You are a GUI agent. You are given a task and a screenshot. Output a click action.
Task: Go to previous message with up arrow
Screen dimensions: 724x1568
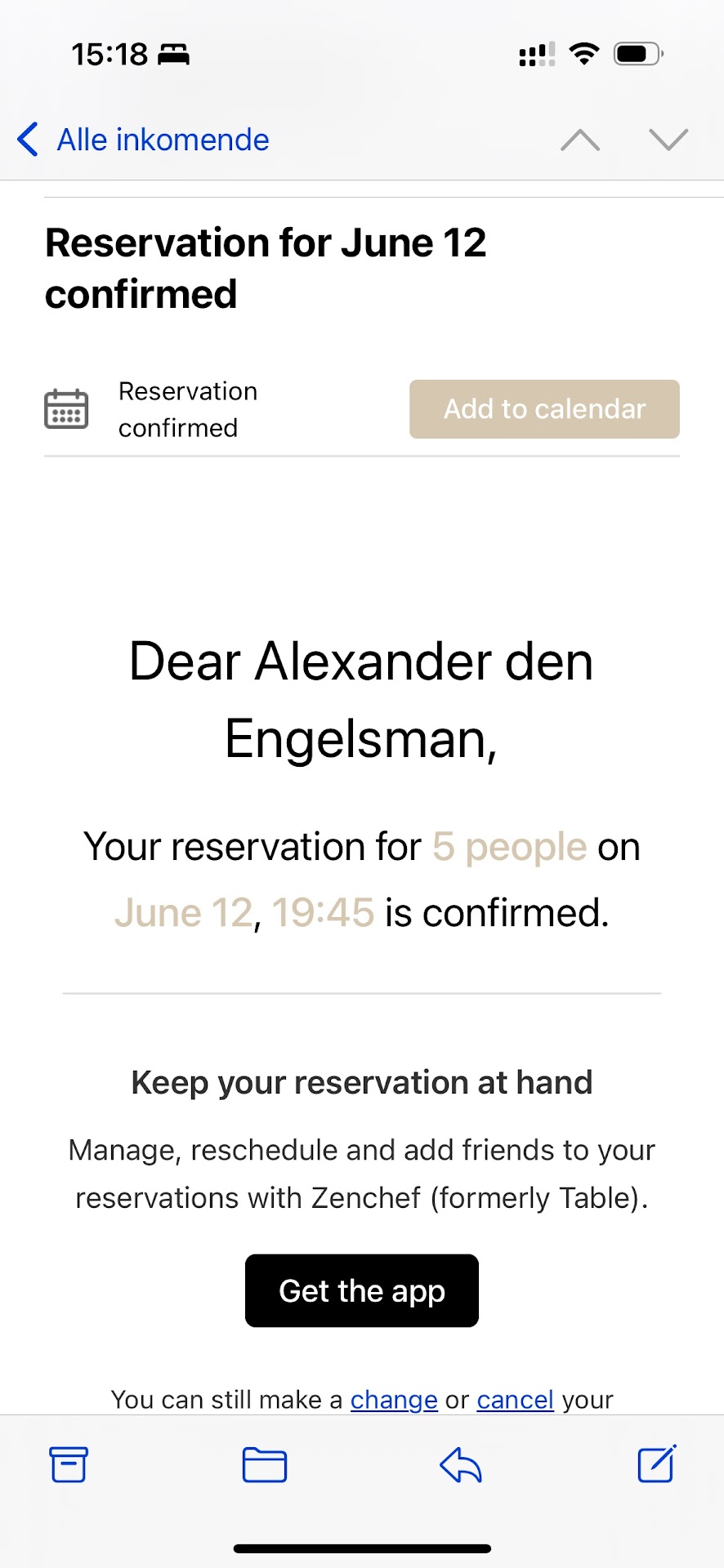pos(580,140)
